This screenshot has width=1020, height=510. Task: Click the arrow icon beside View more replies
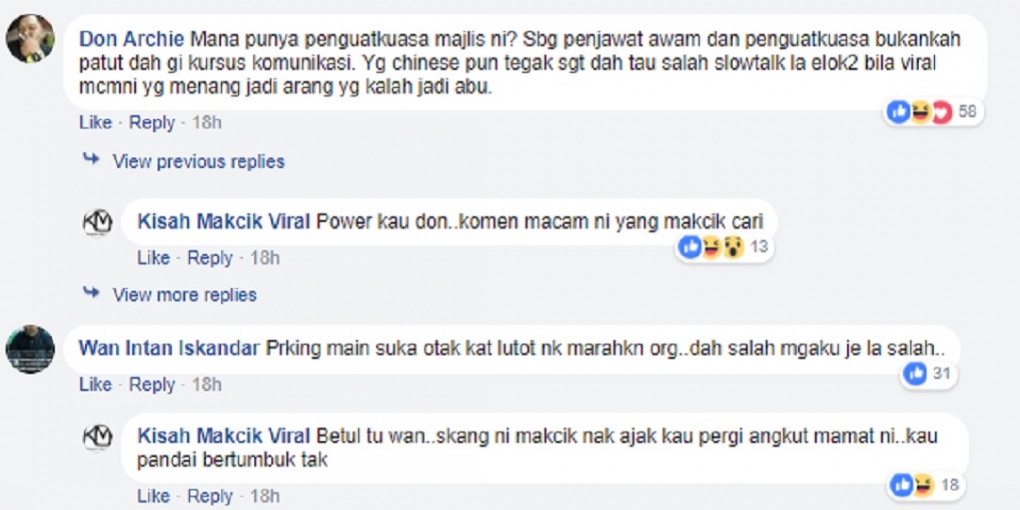point(91,293)
